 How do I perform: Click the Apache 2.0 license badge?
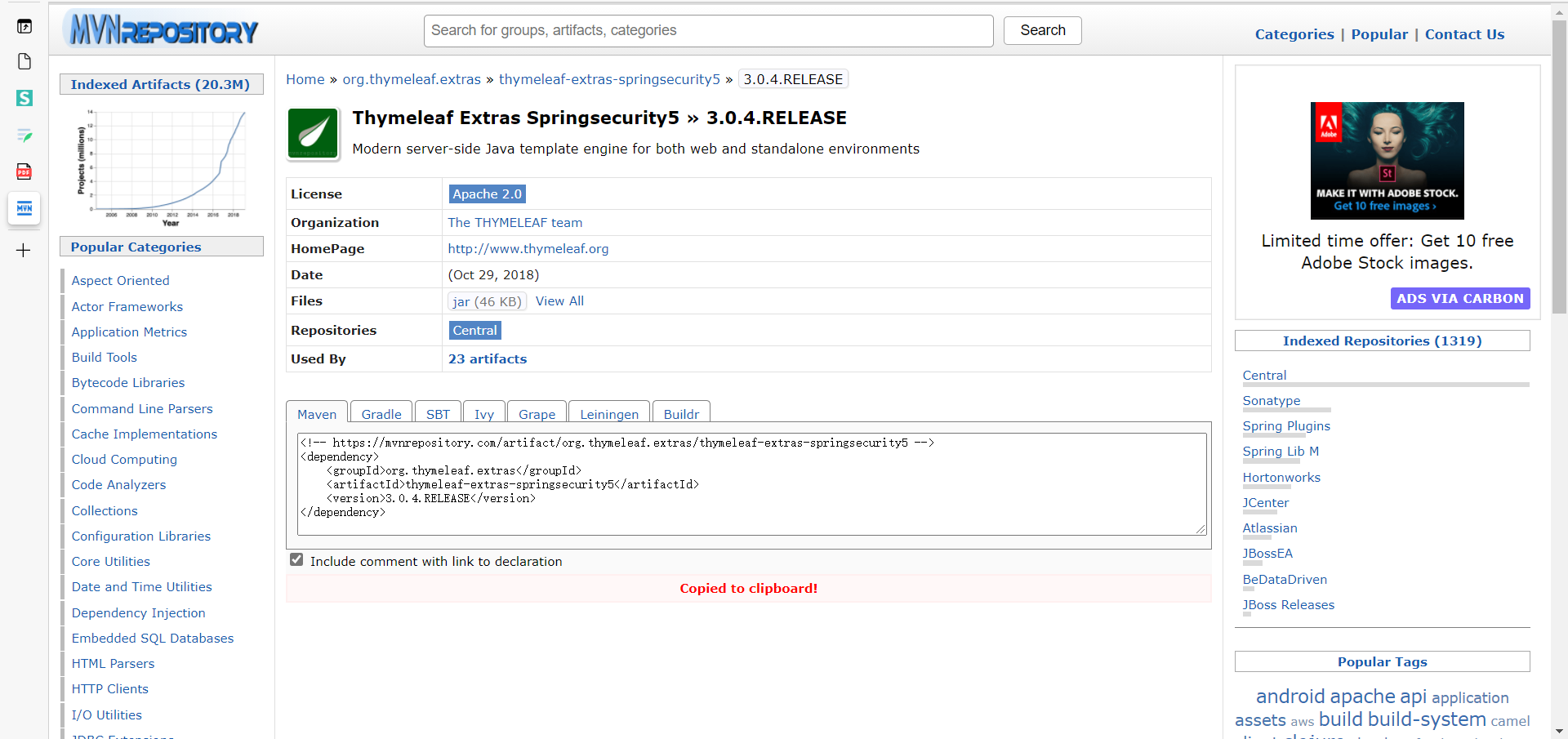click(x=488, y=194)
